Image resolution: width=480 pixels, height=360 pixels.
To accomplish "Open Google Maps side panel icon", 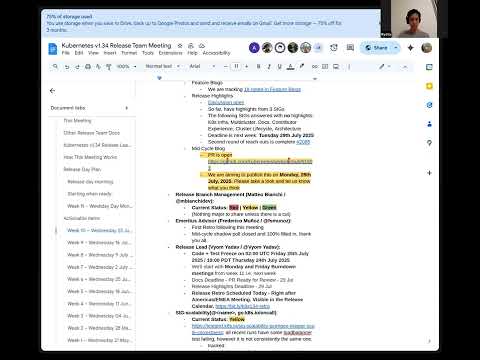I will tap(429, 143).
